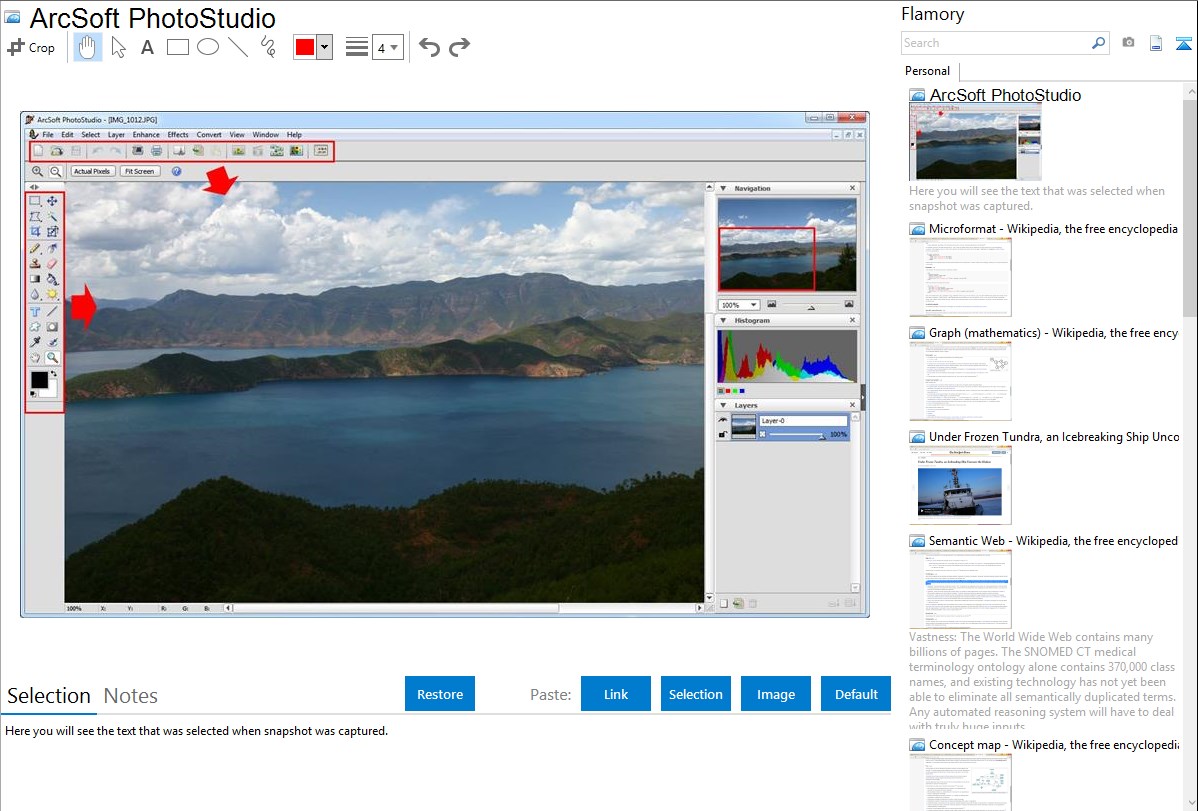Click the camera capture snapshot icon
Viewport: 1198px width, 811px height.
coord(1128,43)
